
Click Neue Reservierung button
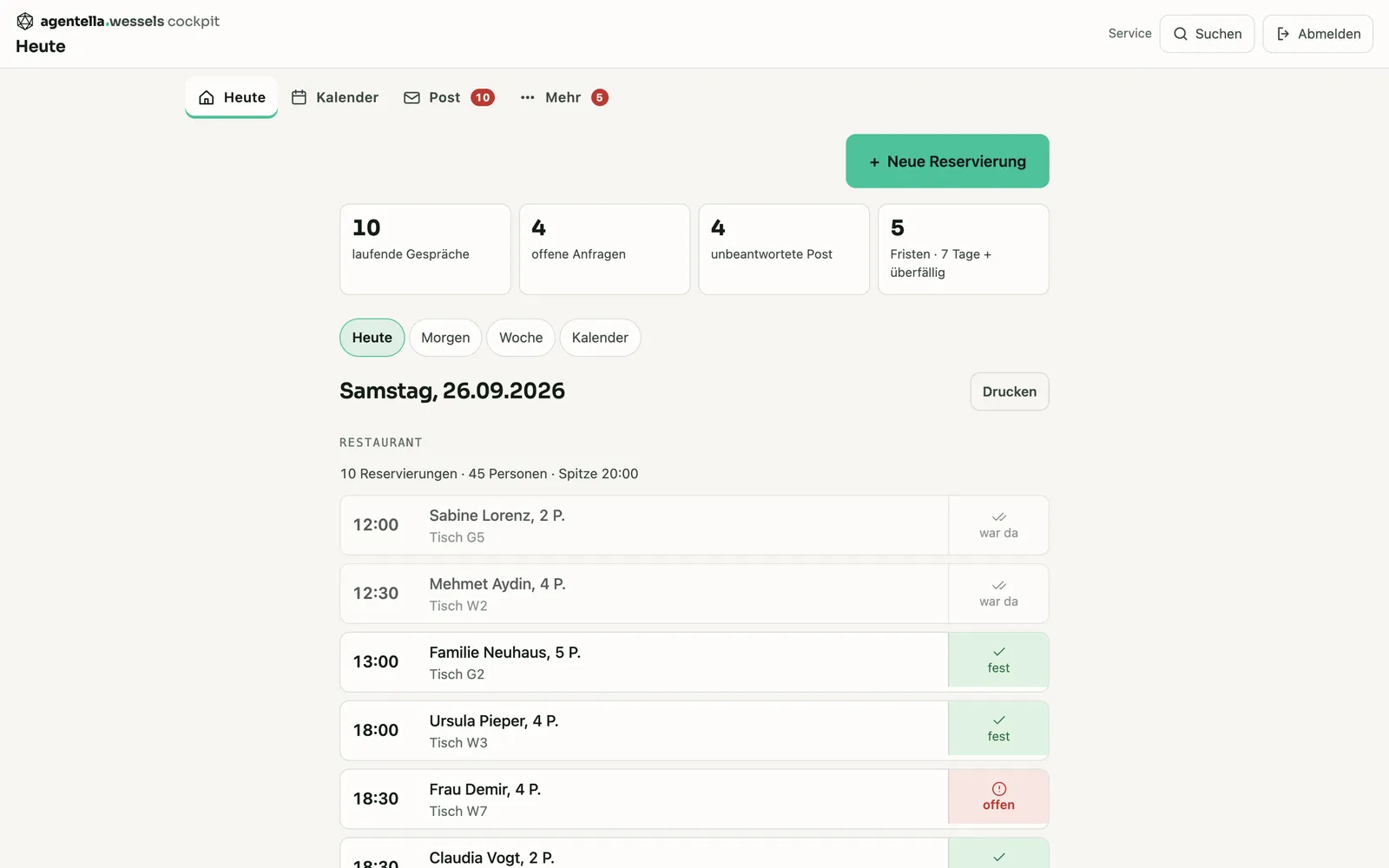point(947,161)
